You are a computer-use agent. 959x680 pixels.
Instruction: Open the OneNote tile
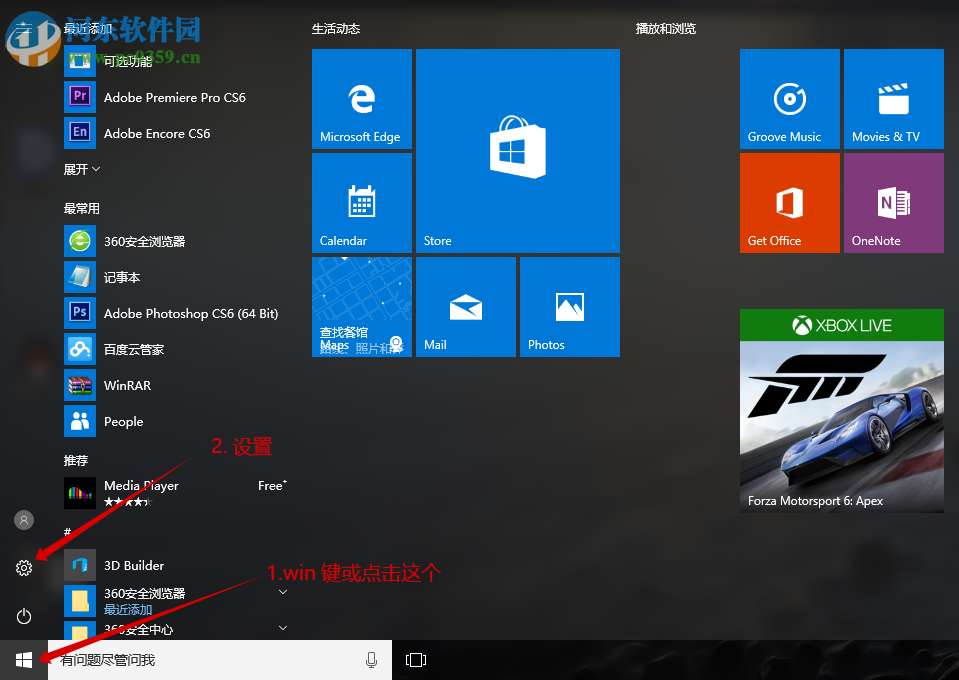pos(893,202)
